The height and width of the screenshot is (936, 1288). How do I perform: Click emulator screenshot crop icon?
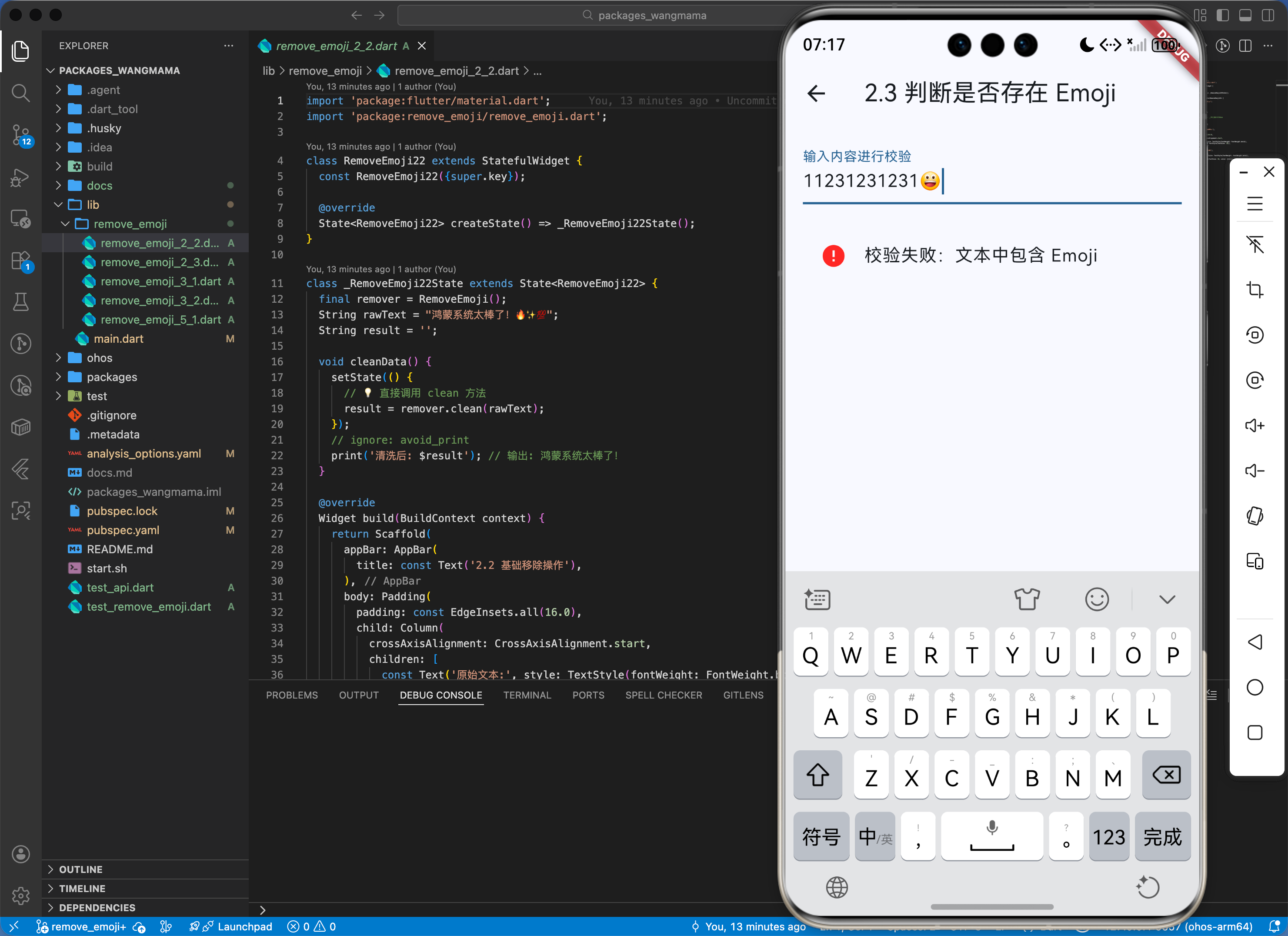click(1255, 290)
